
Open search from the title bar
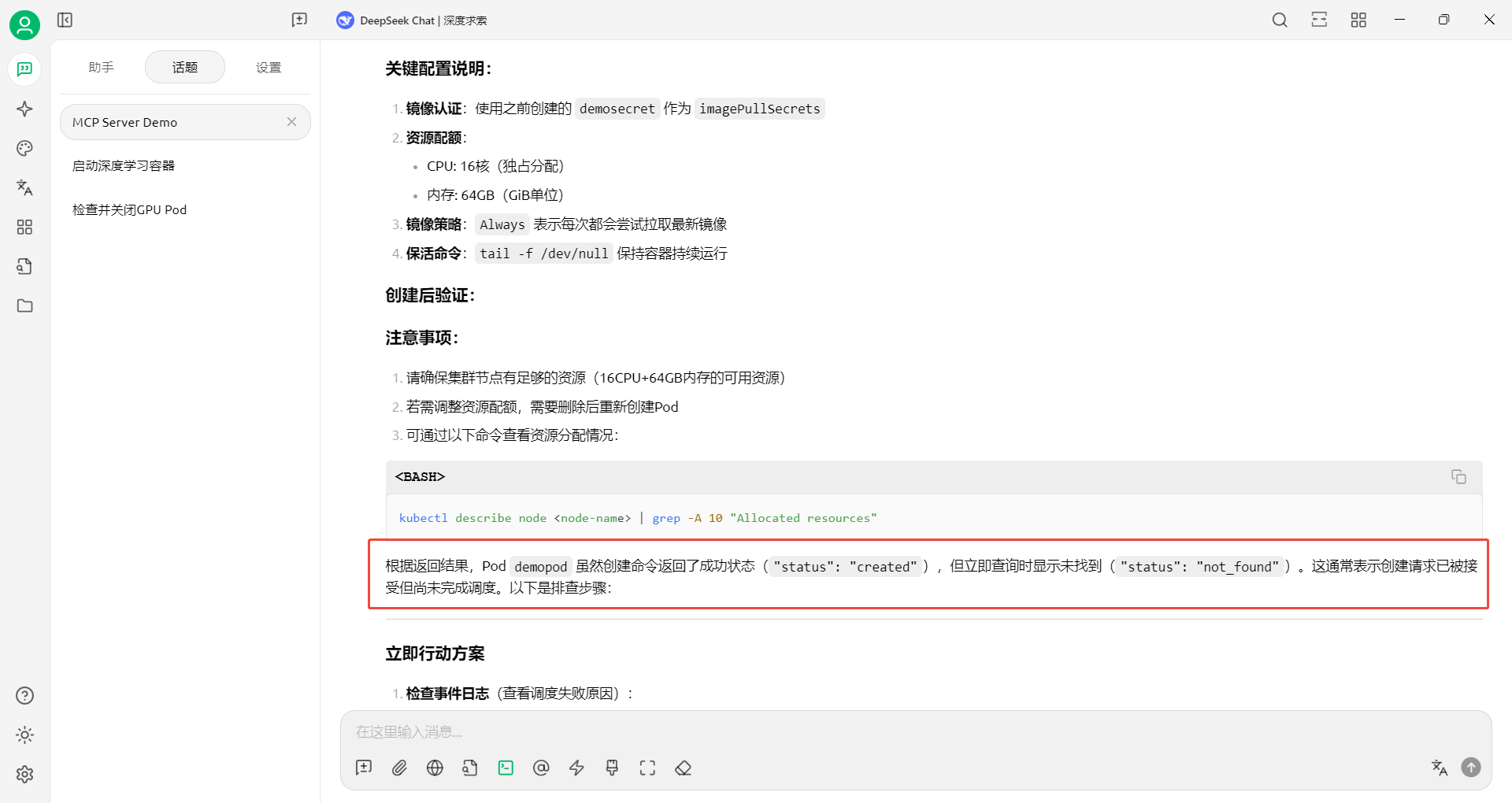(1280, 20)
